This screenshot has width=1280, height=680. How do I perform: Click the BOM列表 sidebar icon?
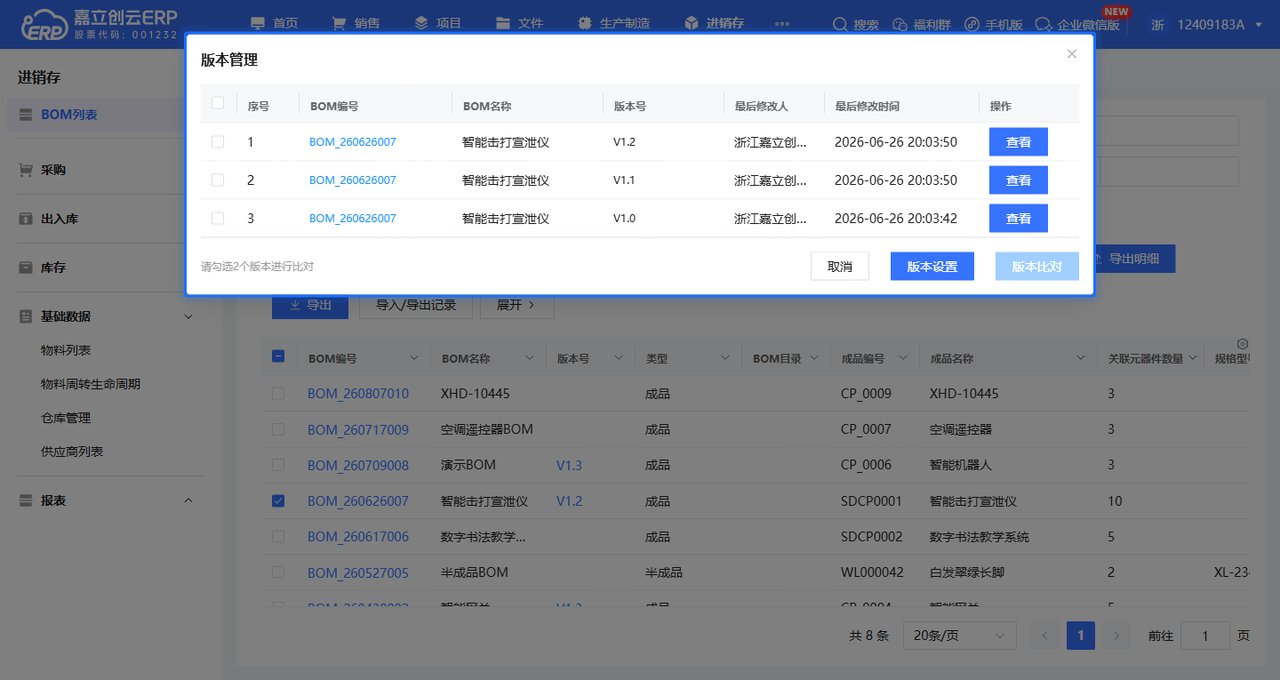pos(26,115)
